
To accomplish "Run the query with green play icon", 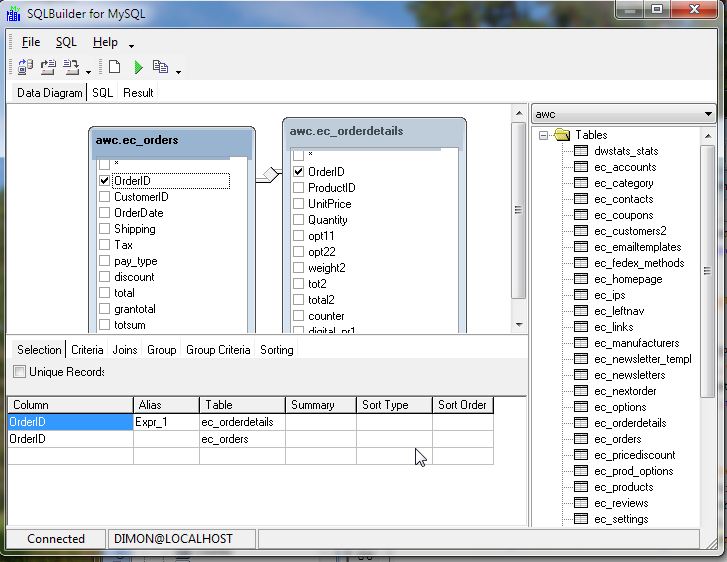I will 138,67.
